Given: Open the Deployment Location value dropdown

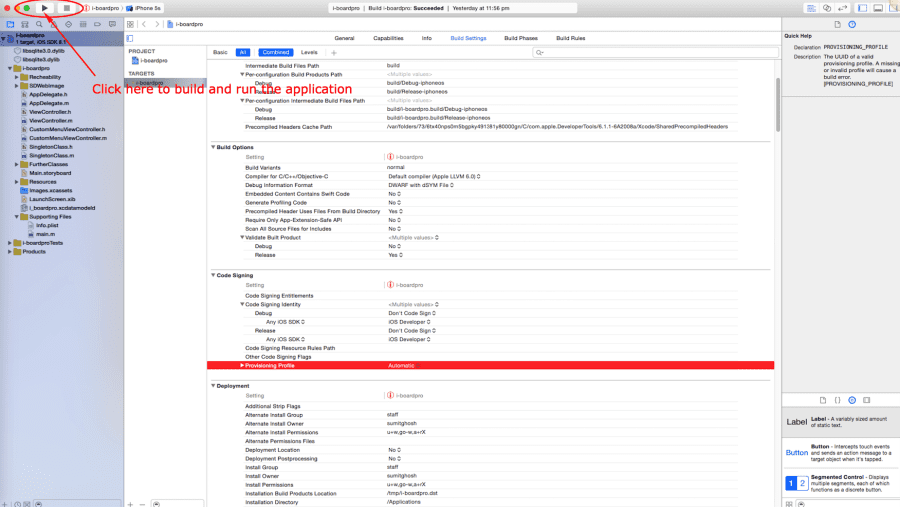Looking at the screenshot, I should tap(394, 450).
